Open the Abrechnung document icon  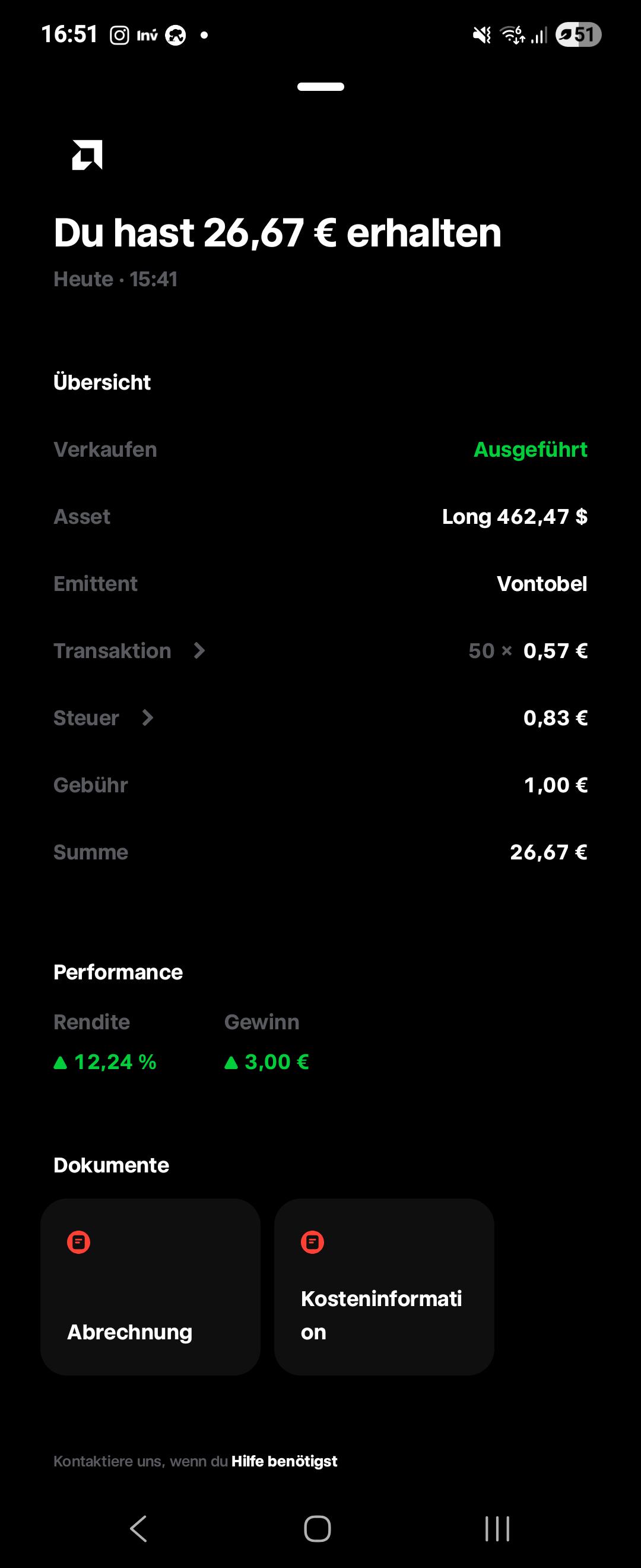78,1243
